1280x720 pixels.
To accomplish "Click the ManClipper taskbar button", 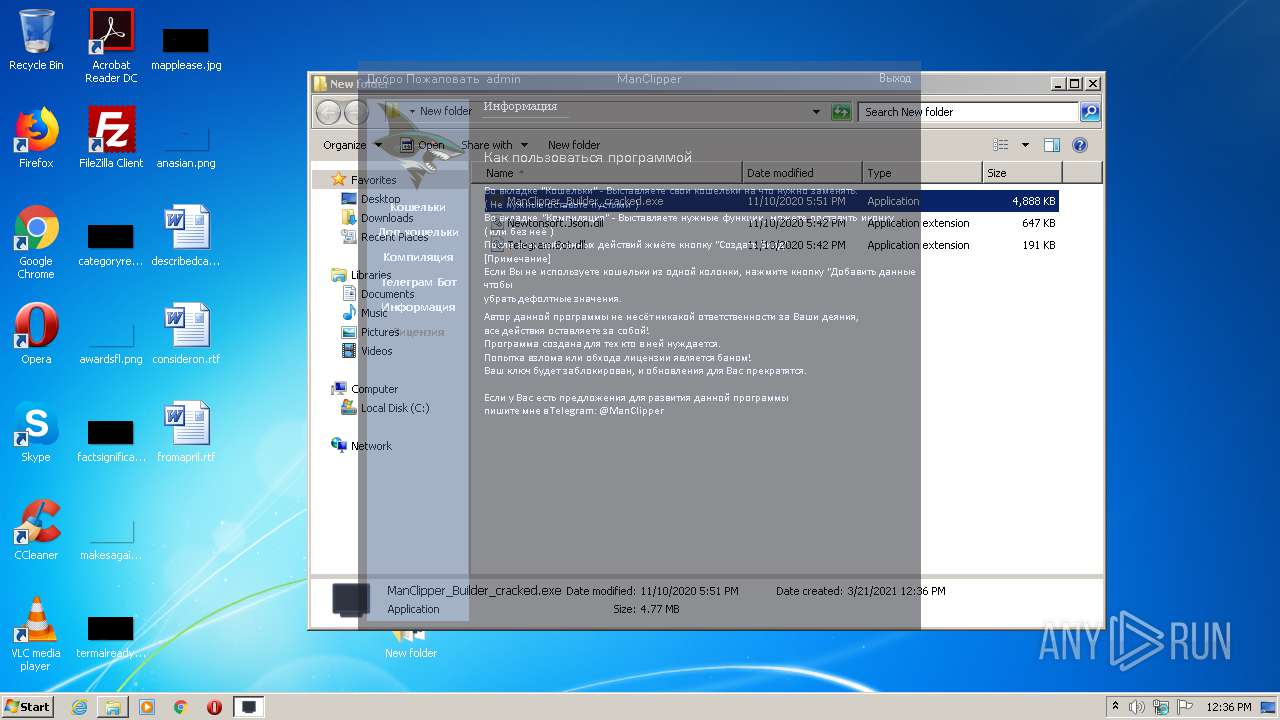I will (249, 707).
